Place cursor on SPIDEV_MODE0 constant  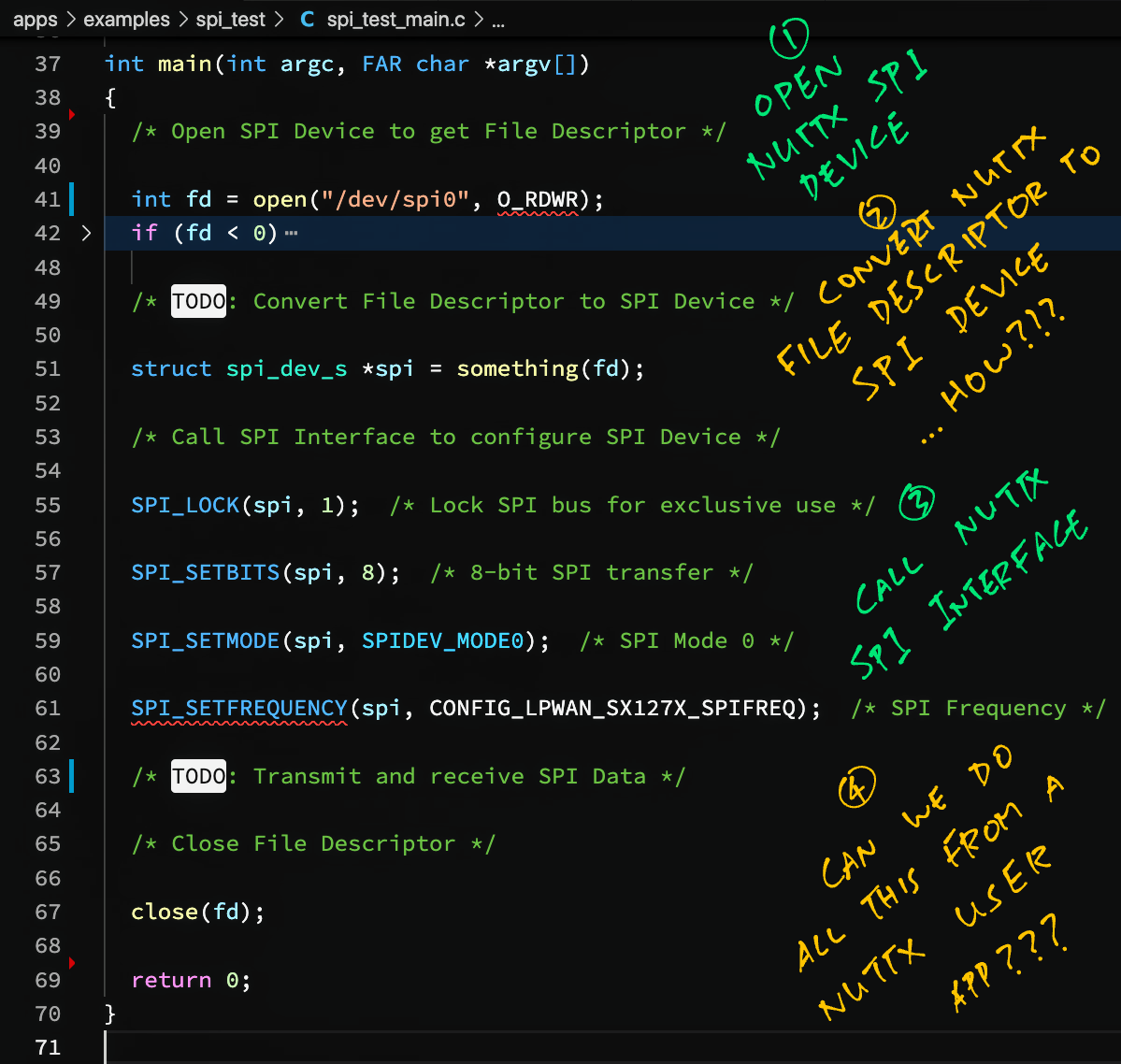click(x=442, y=641)
